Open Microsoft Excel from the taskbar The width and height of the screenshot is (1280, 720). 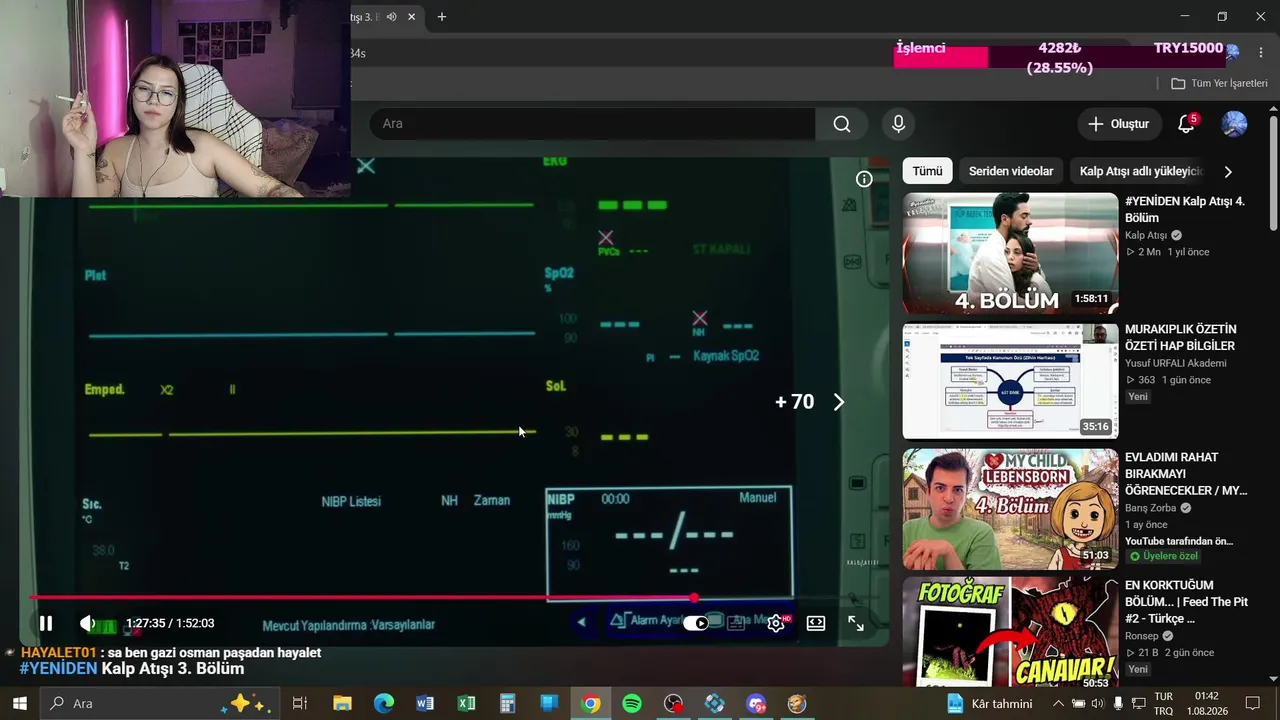[466, 703]
